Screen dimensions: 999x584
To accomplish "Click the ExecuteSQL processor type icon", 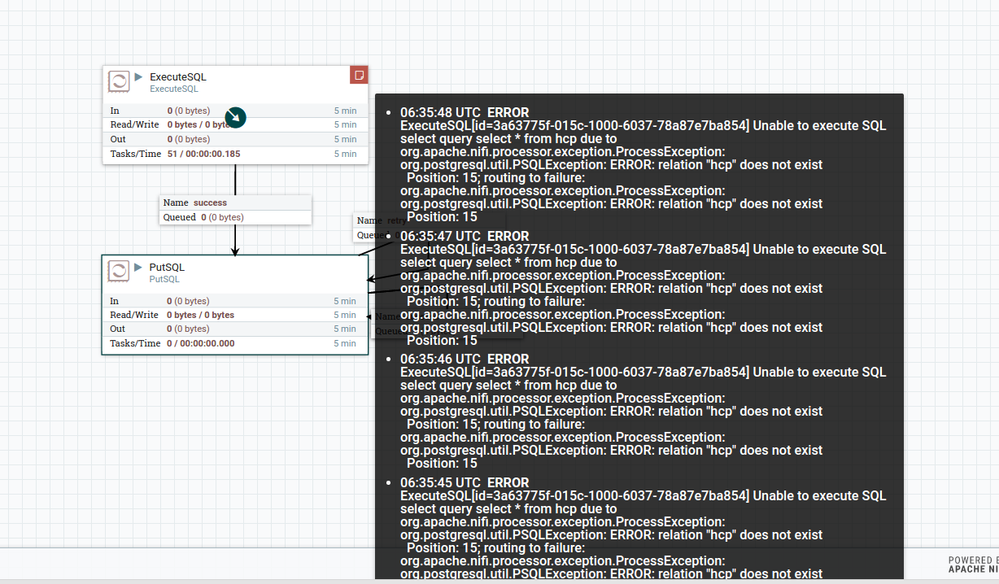I will point(118,81).
